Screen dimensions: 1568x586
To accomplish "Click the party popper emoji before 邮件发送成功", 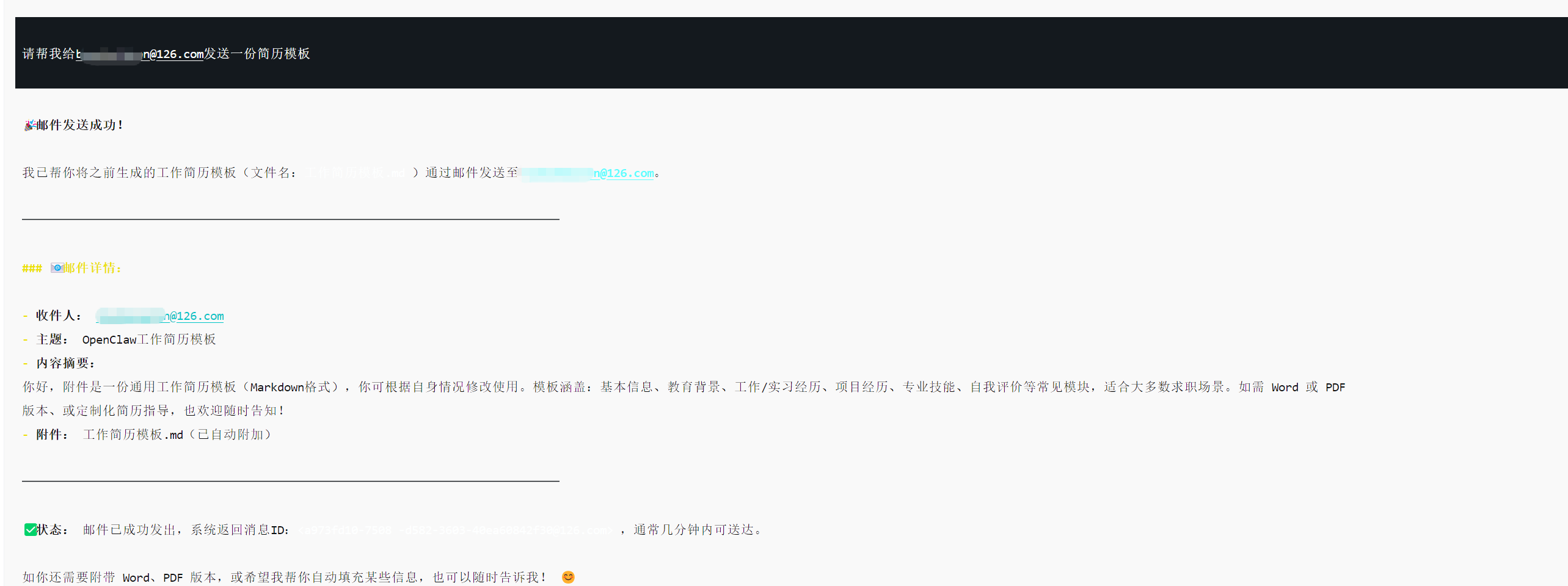I will (x=29, y=125).
